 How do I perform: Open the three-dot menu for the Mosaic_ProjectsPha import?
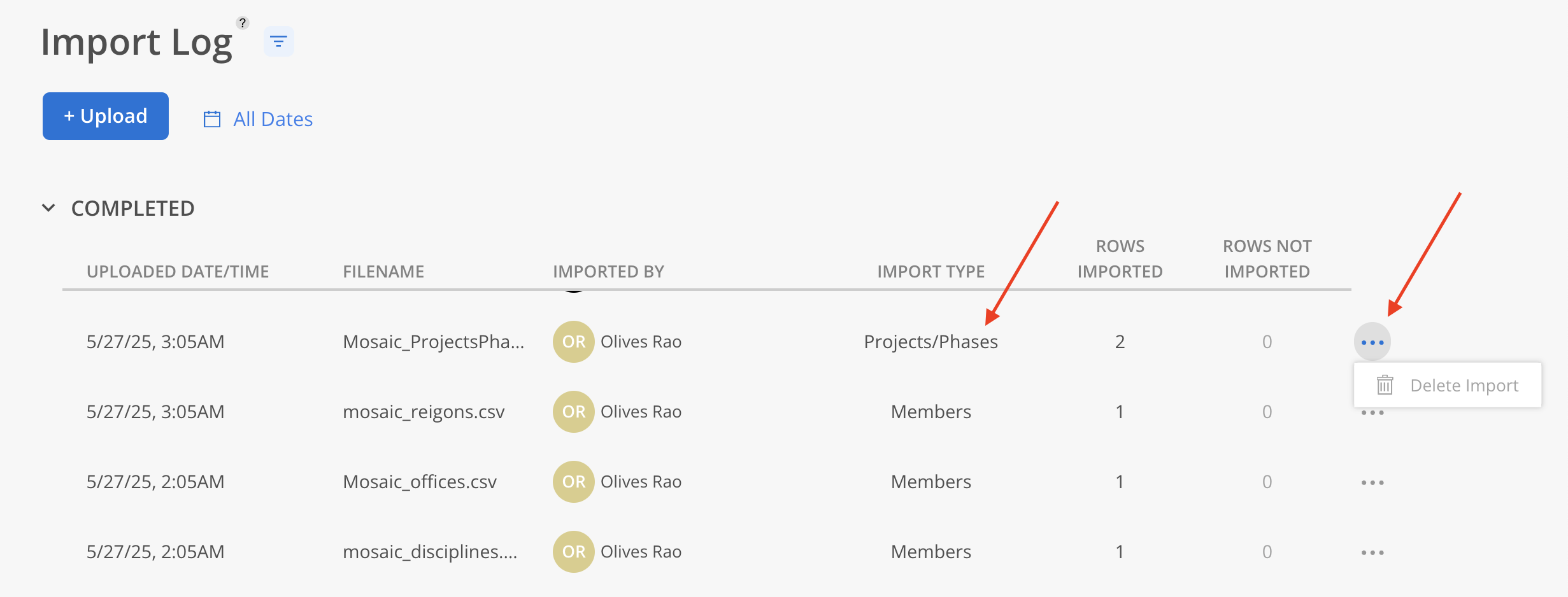click(x=1372, y=342)
